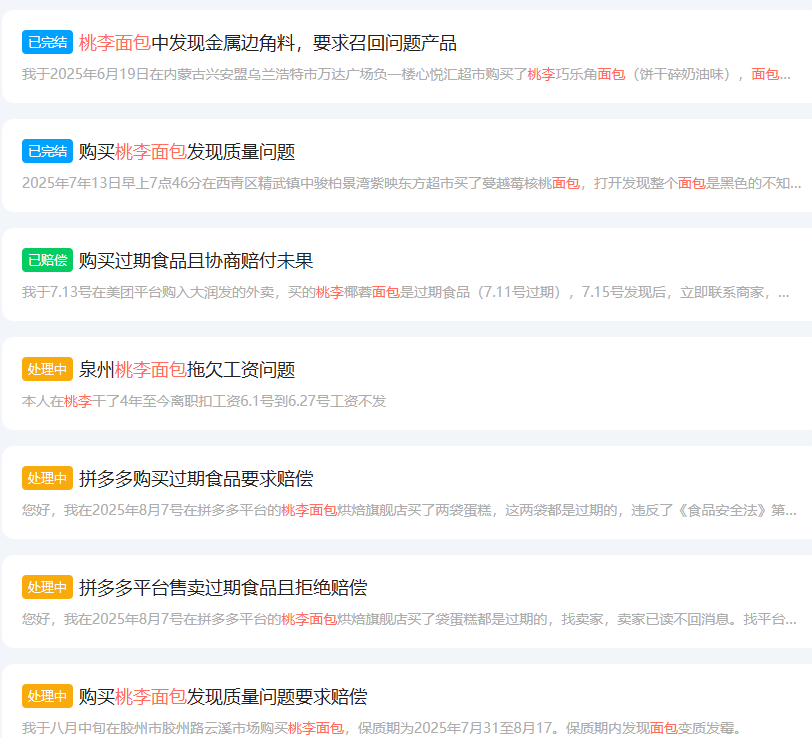
Task: Select description '本人在桃李干了4年至今离职扣工资'
Action: (x=204, y=401)
